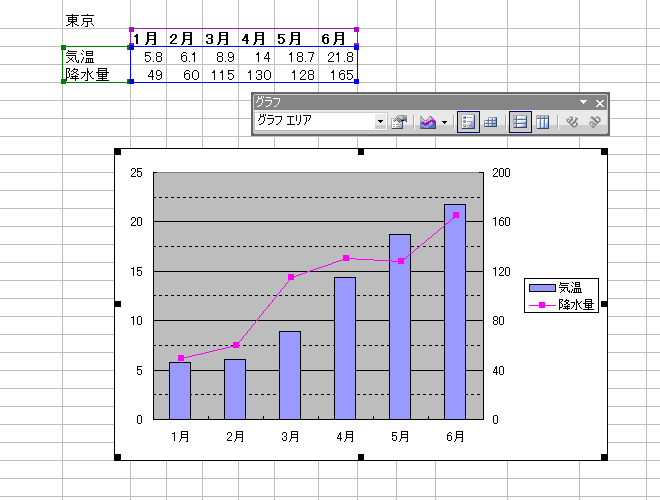The height and width of the screenshot is (500, 660).
Task: Click the 4月 column header cell
Action: 255,38
